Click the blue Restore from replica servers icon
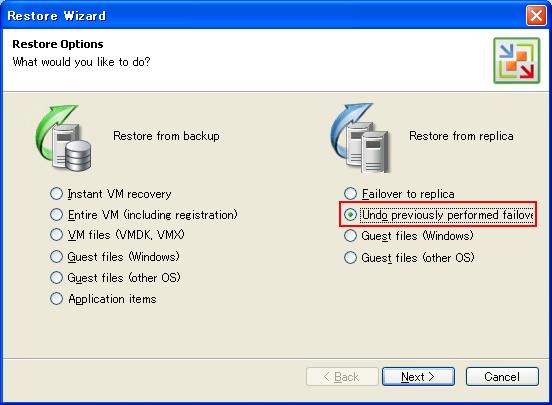Image resolution: width=552 pixels, height=405 pixels. pyautogui.click(x=360, y=138)
